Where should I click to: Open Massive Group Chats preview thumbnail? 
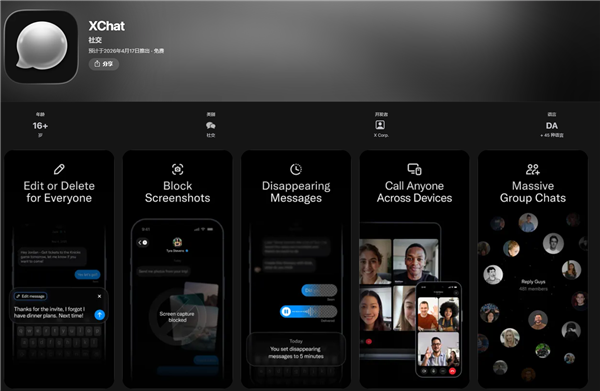click(x=533, y=269)
